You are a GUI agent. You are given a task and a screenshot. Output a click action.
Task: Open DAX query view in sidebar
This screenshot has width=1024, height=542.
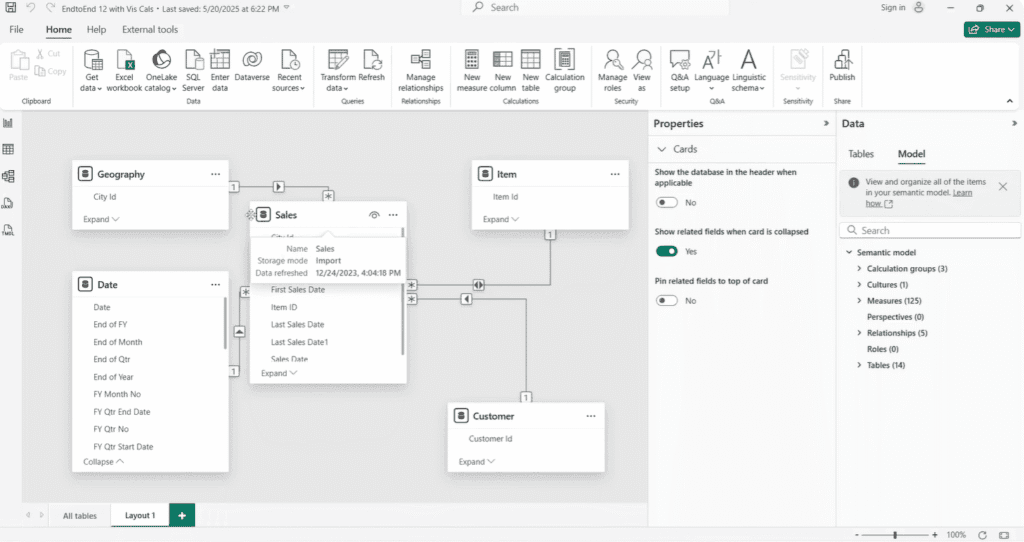(8, 203)
